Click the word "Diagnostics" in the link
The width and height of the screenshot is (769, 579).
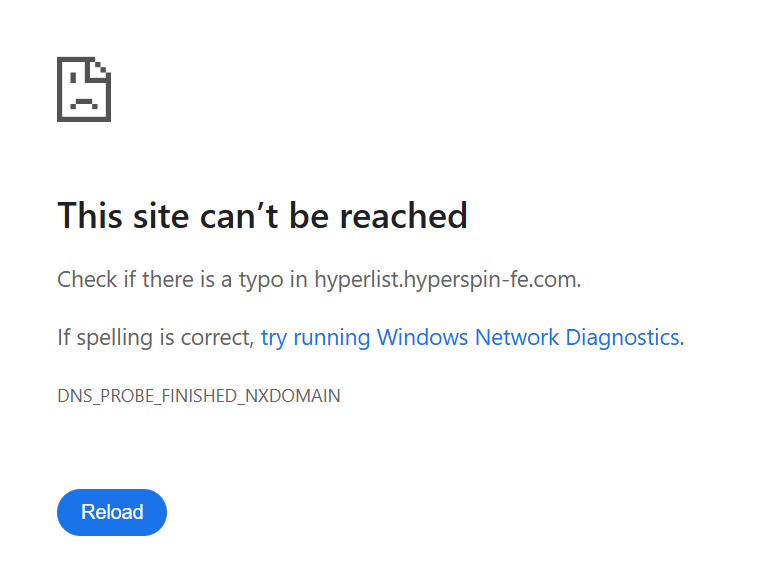click(622, 337)
